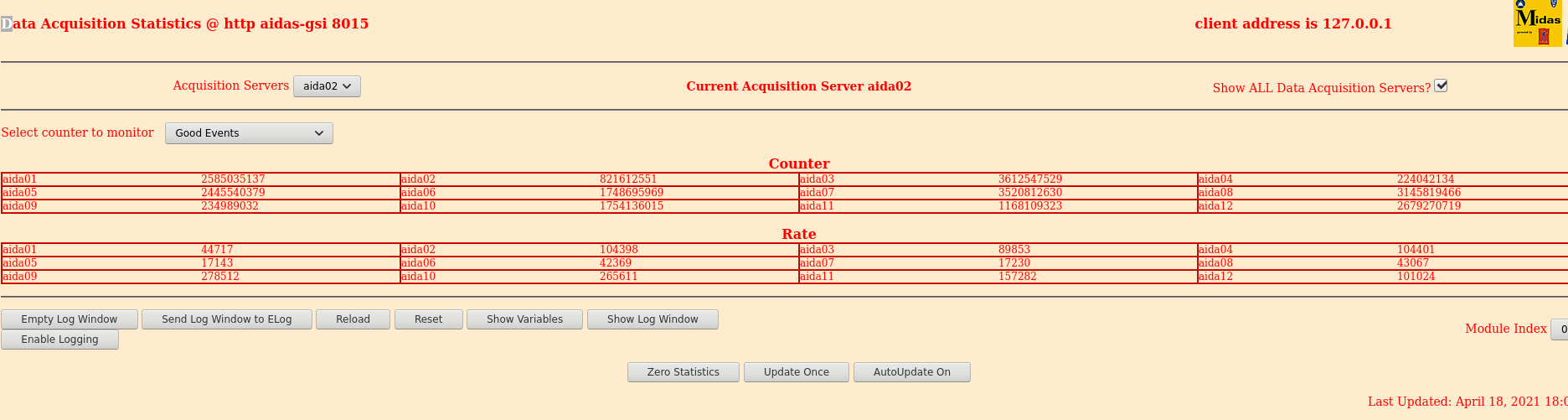Select aida06 rate value 42369
The height and width of the screenshot is (420, 1568).
[x=616, y=263]
